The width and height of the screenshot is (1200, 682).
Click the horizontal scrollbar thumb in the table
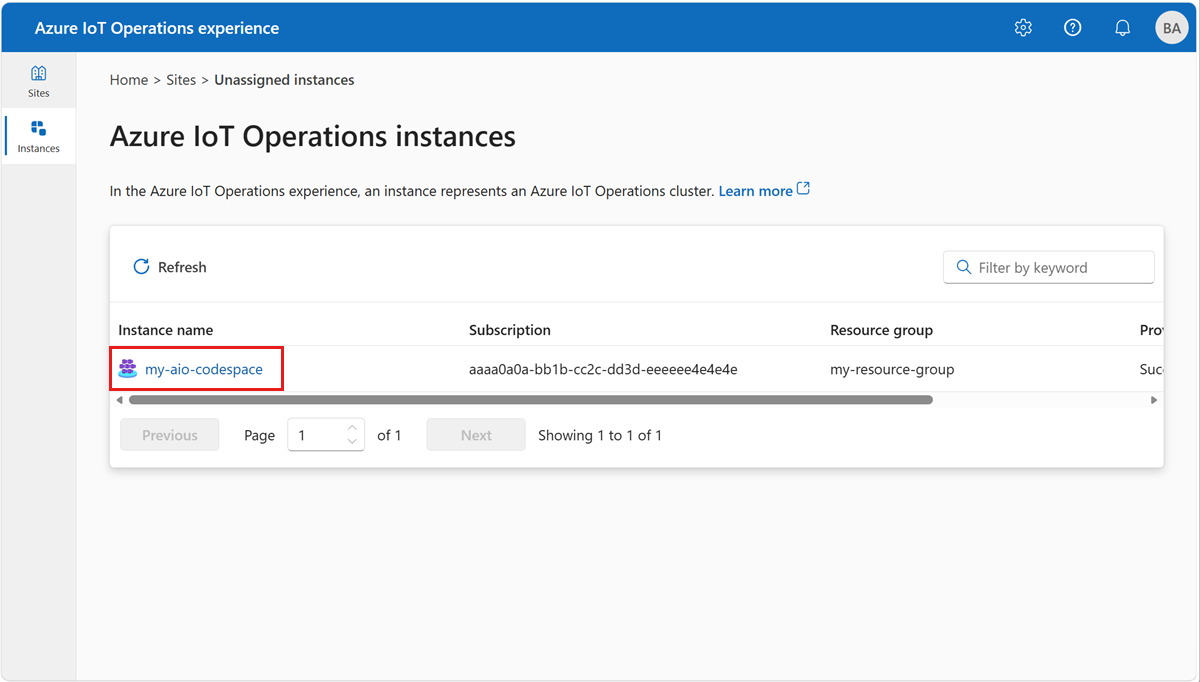point(531,400)
